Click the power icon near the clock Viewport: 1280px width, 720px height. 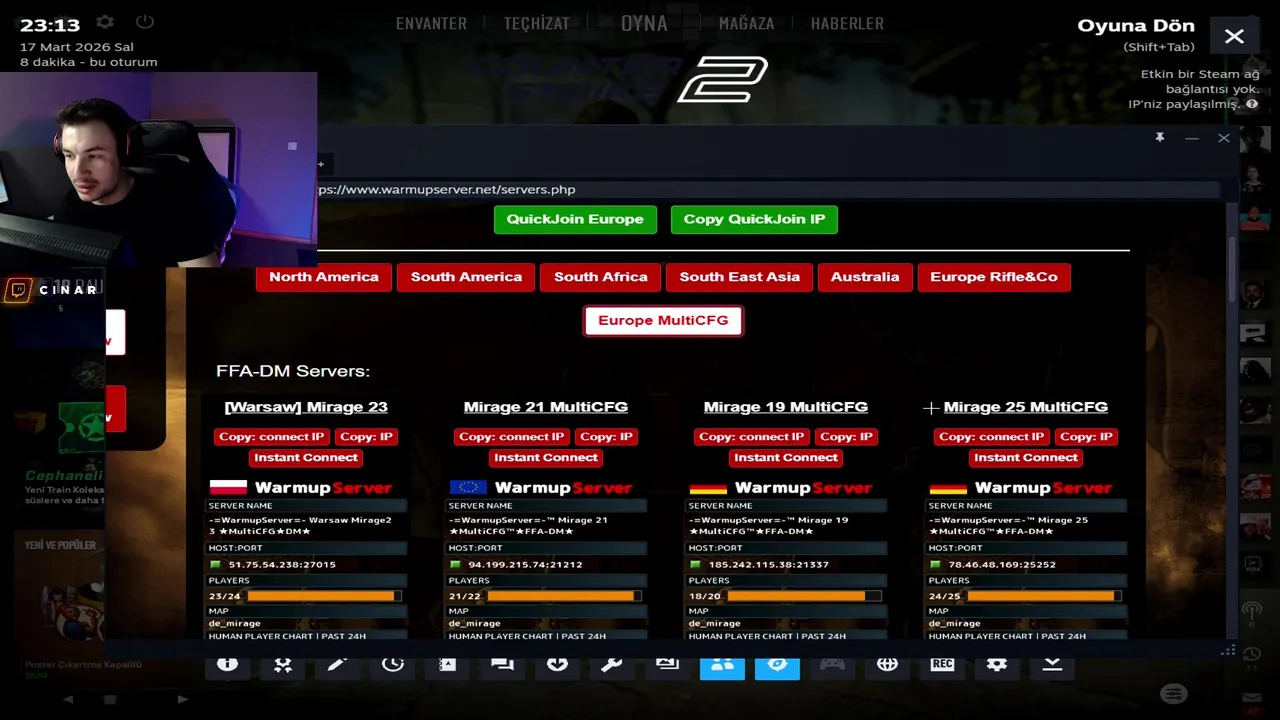145,22
